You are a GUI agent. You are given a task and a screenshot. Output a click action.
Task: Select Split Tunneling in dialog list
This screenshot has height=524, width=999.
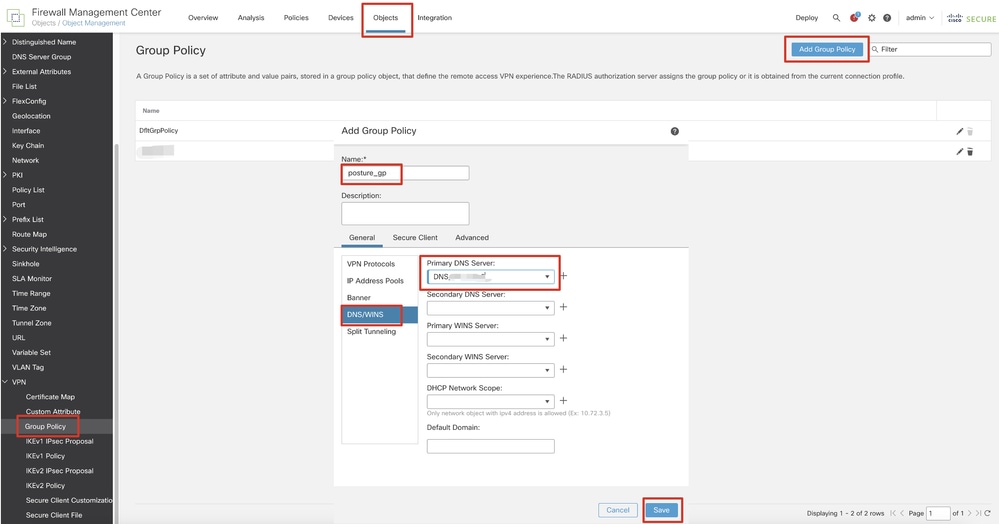(371, 331)
